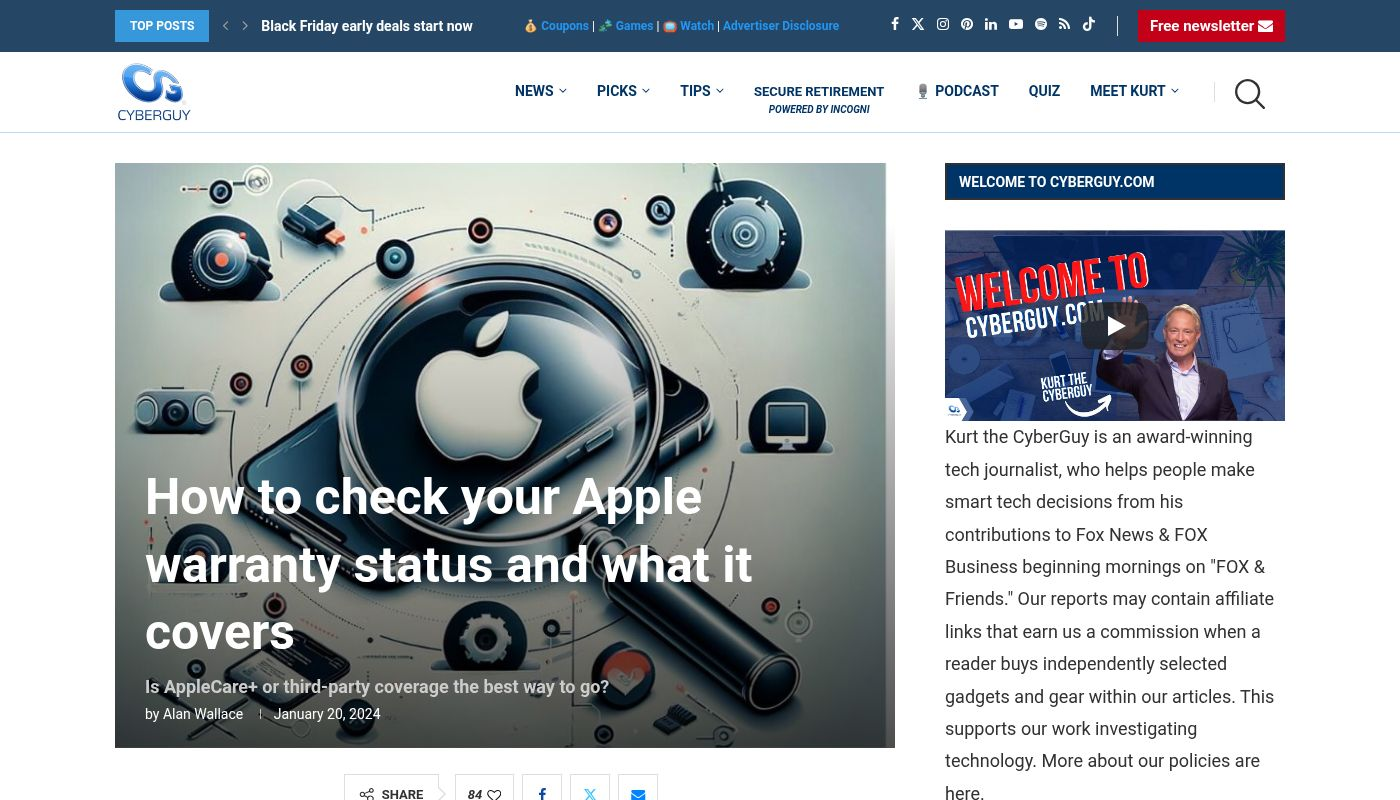Open the YouTube channel icon
1400x800 pixels.
[1015, 25]
